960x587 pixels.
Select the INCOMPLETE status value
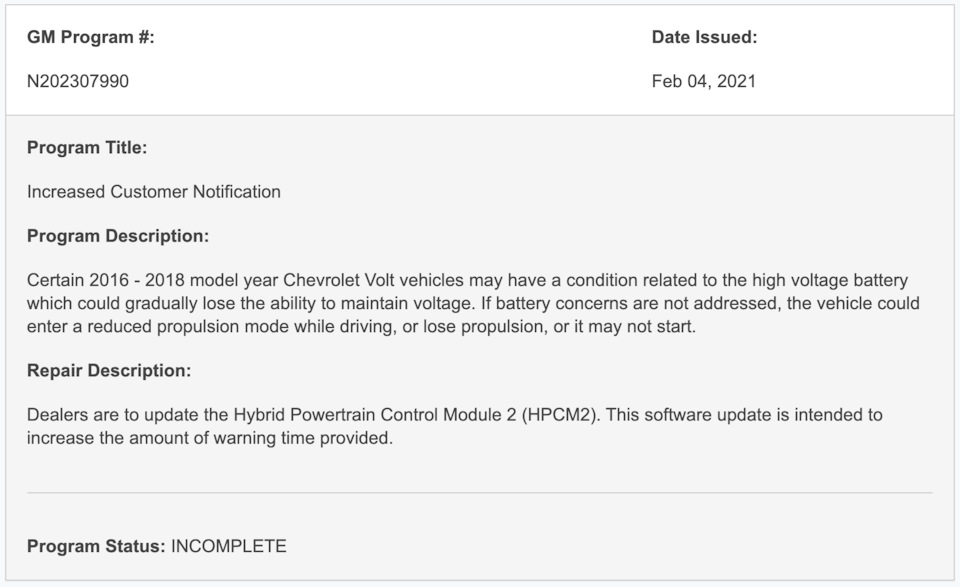[x=228, y=546]
